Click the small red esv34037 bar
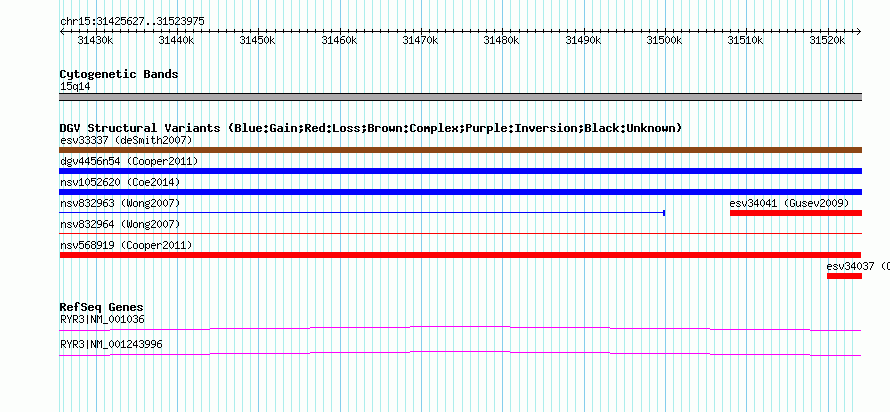 [x=844, y=276]
